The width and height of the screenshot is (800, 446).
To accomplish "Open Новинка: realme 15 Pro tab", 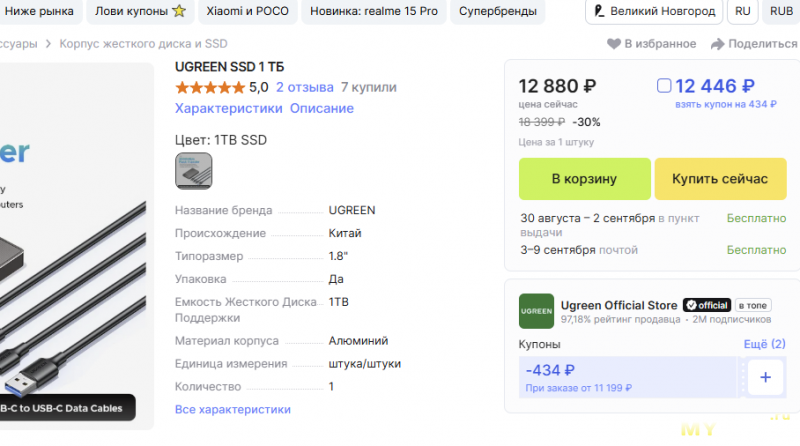I will pyautogui.click(x=373, y=11).
